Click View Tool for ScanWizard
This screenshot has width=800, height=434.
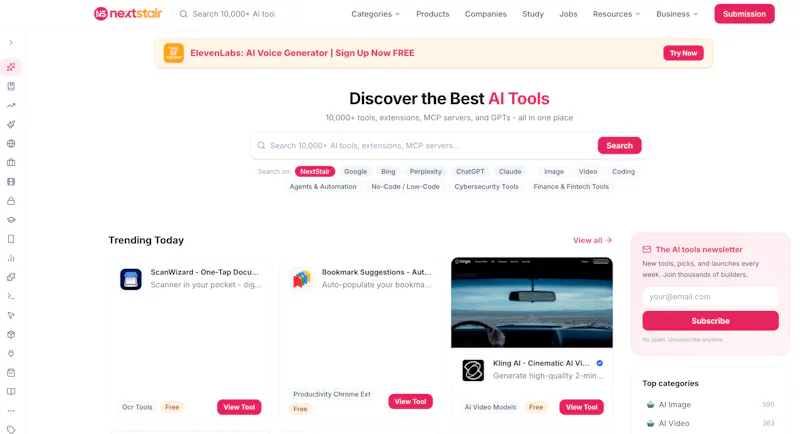click(x=239, y=407)
